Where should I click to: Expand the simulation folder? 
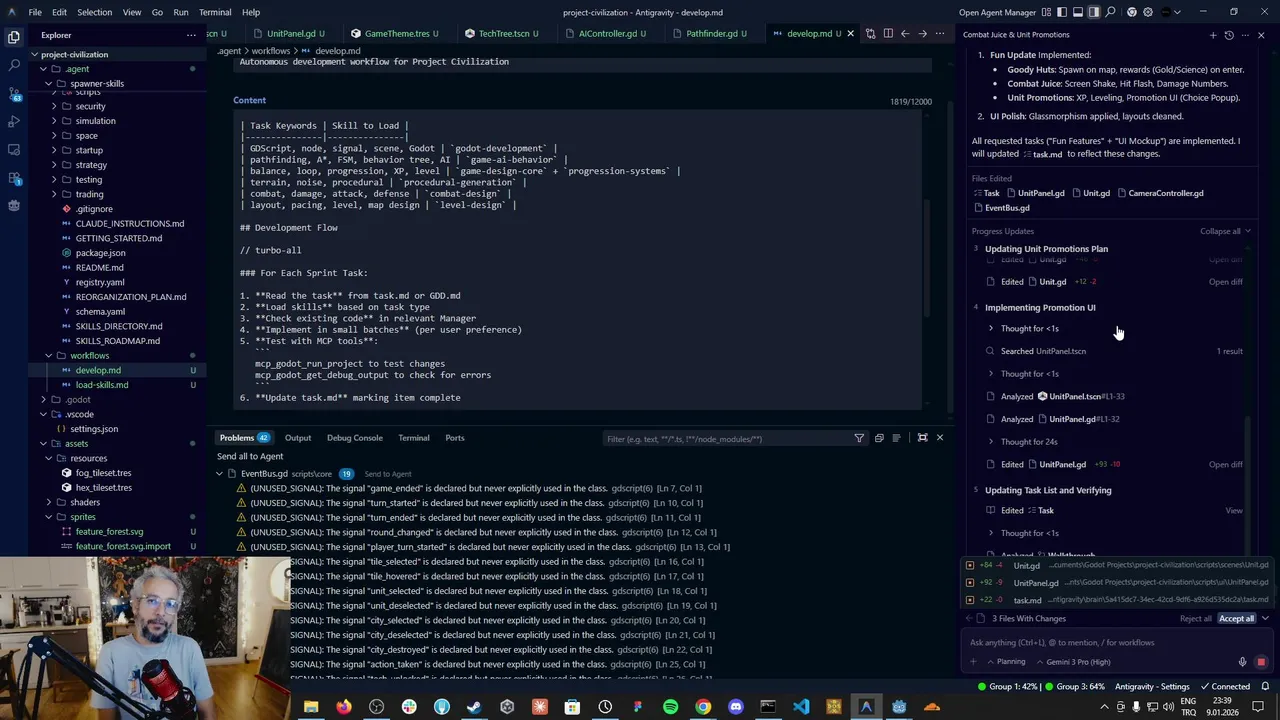55,121
